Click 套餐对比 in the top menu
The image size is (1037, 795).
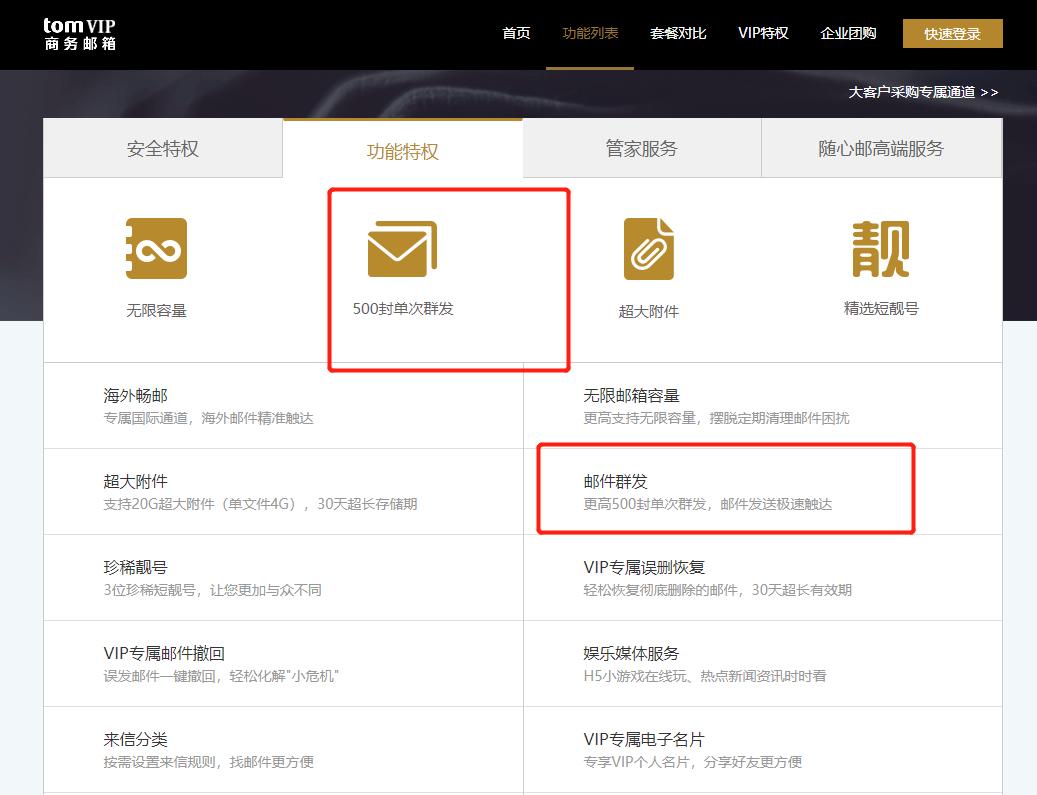[x=678, y=33]
